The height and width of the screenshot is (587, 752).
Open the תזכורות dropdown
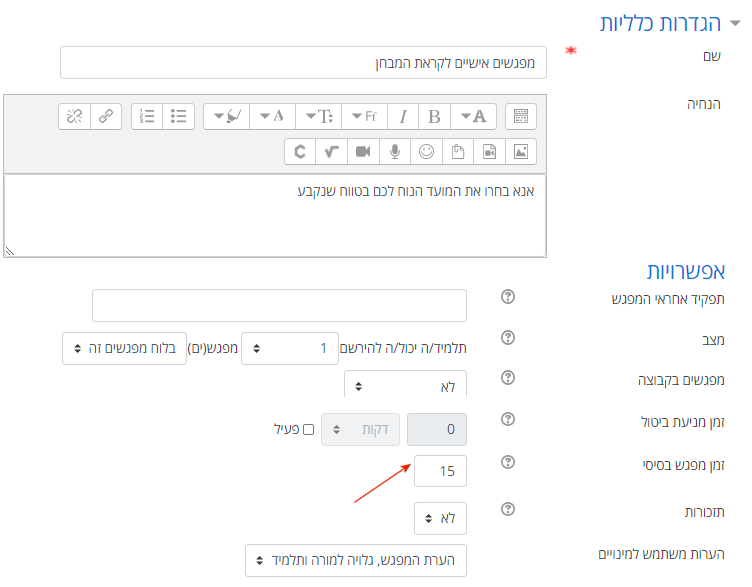[x=440, y=518]
